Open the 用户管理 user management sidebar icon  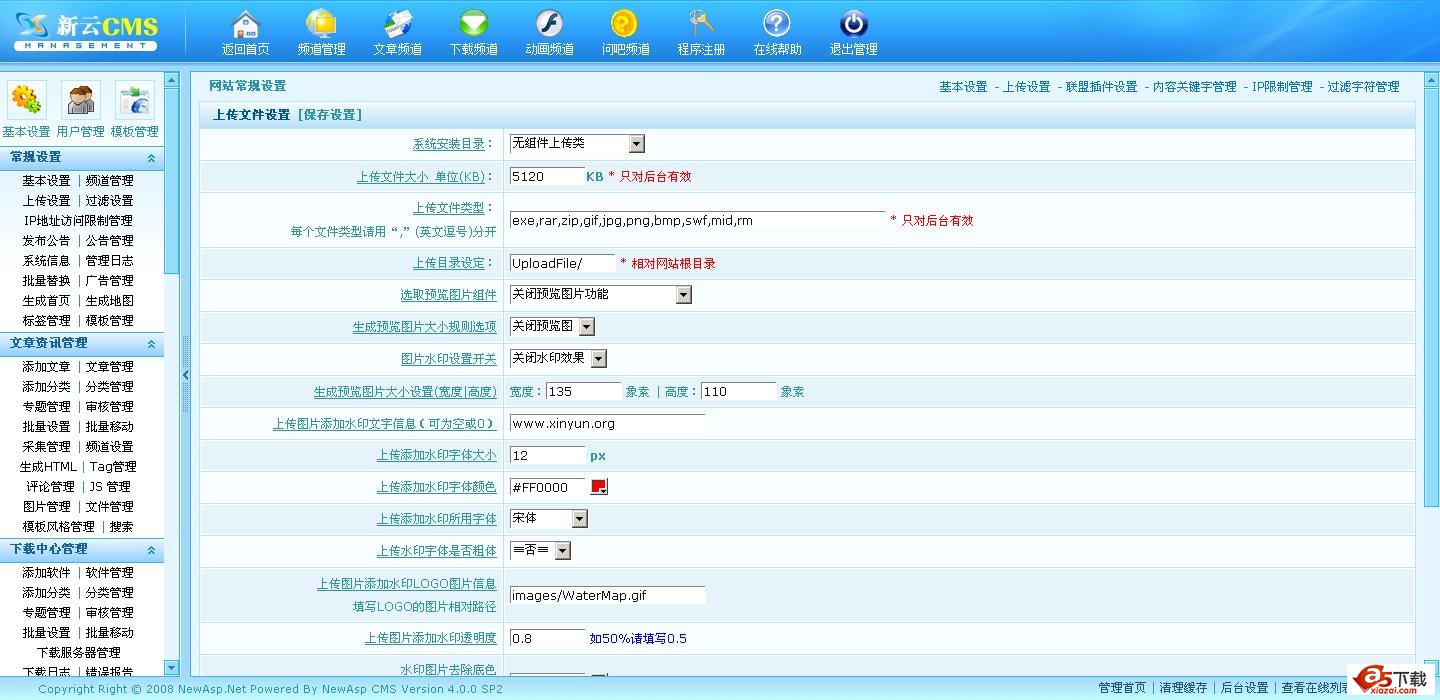(80, 101)
